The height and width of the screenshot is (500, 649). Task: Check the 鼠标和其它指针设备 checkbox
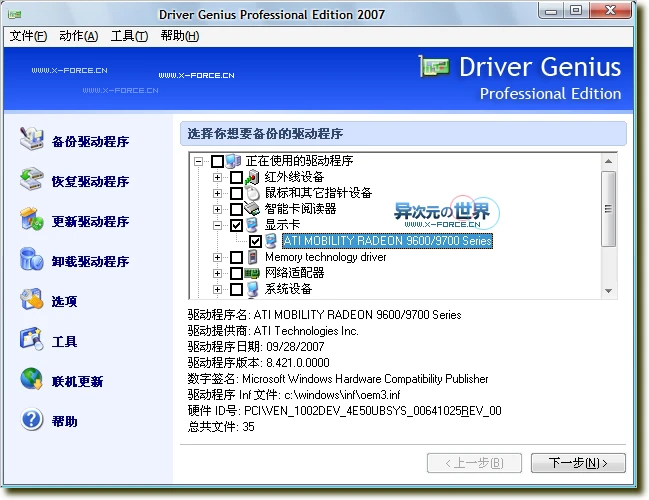(x=236, y=193)
